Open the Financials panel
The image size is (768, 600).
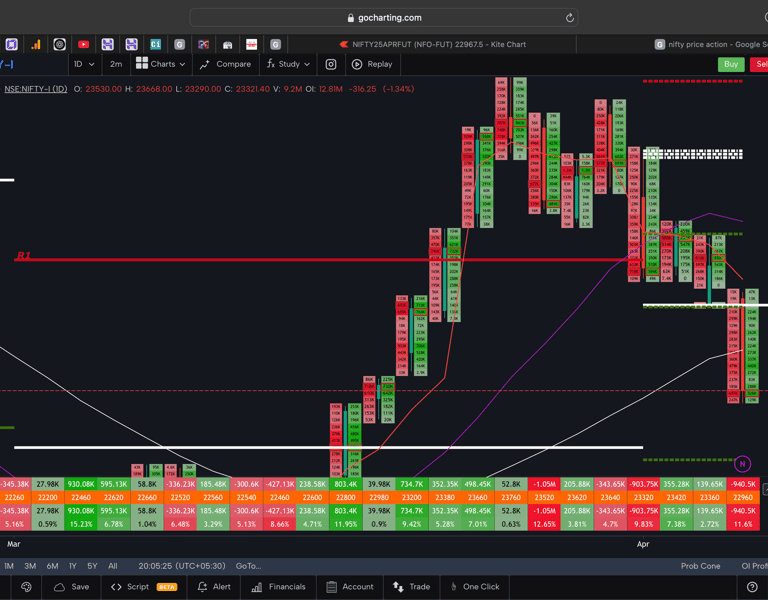[278, 587]
